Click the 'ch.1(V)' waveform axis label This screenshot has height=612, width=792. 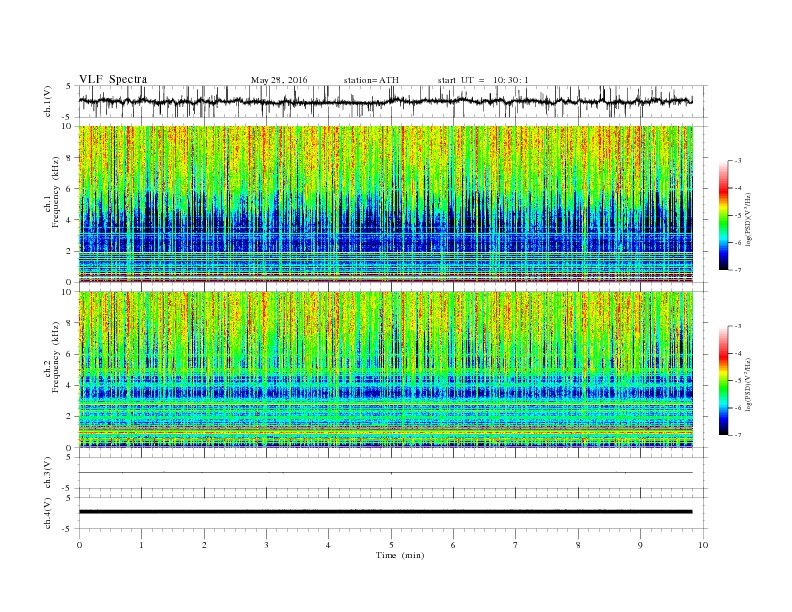[x=48, y=101]
